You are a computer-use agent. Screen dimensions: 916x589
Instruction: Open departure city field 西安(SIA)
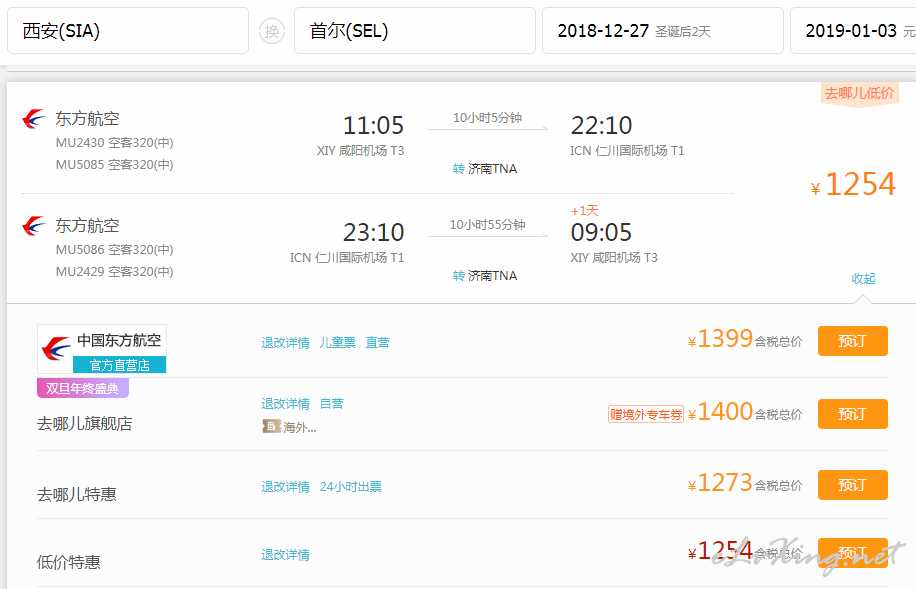tap(128, 30)
